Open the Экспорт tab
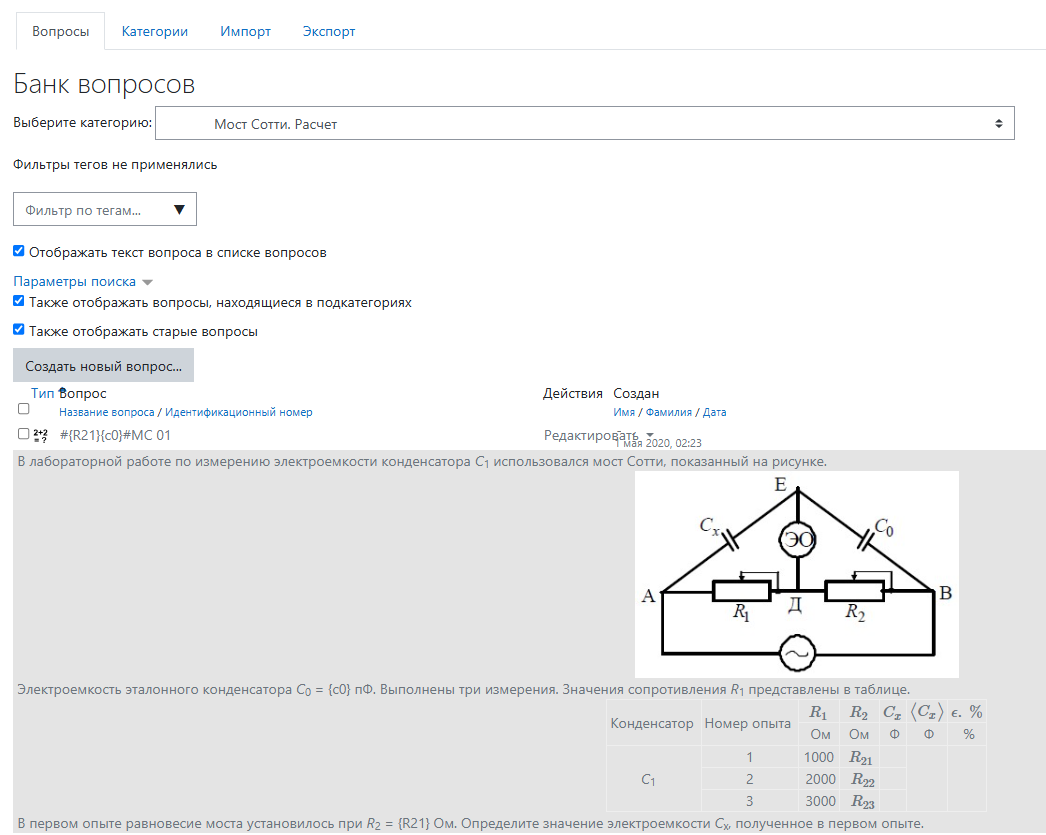1046x835 pixels. (x=329, y=31)
